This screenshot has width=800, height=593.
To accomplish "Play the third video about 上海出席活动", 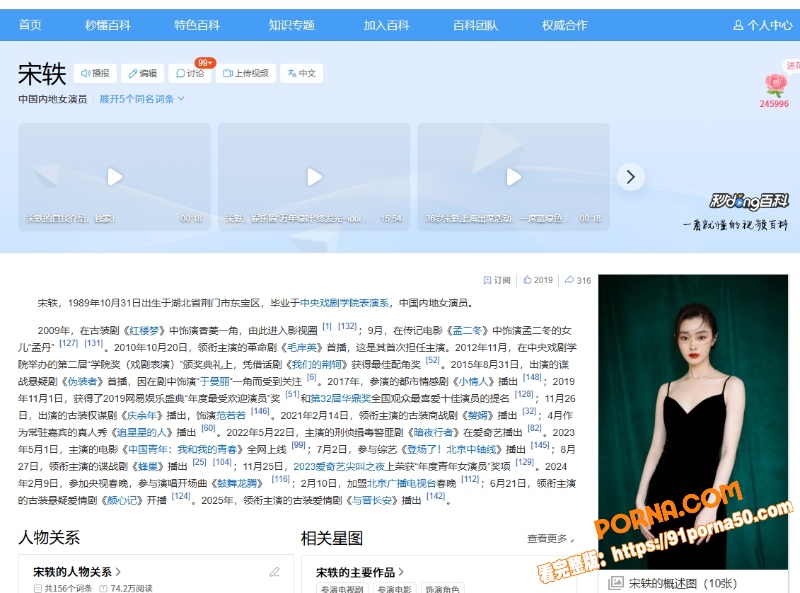I will pos(513,177).
